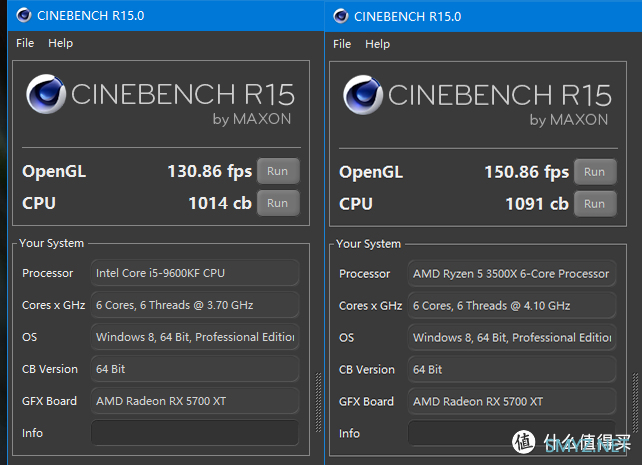Click Info input field in left window
This screenshot has width=642, height=465.
coord(195,433)
